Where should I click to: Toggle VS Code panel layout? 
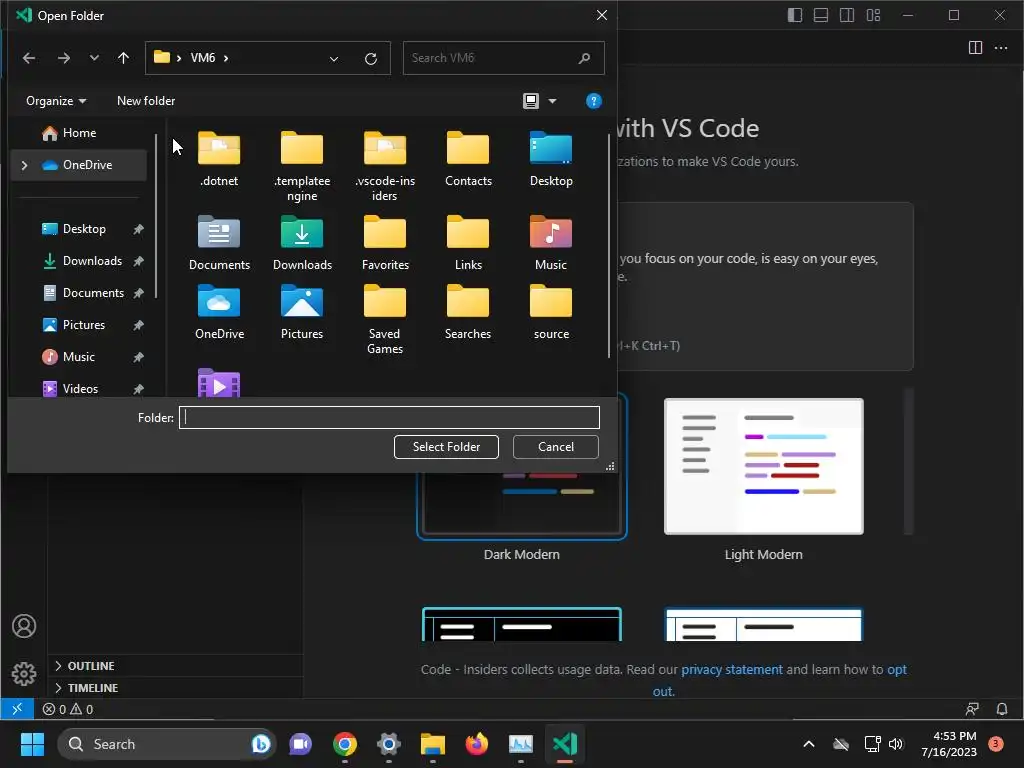(820, 15)
